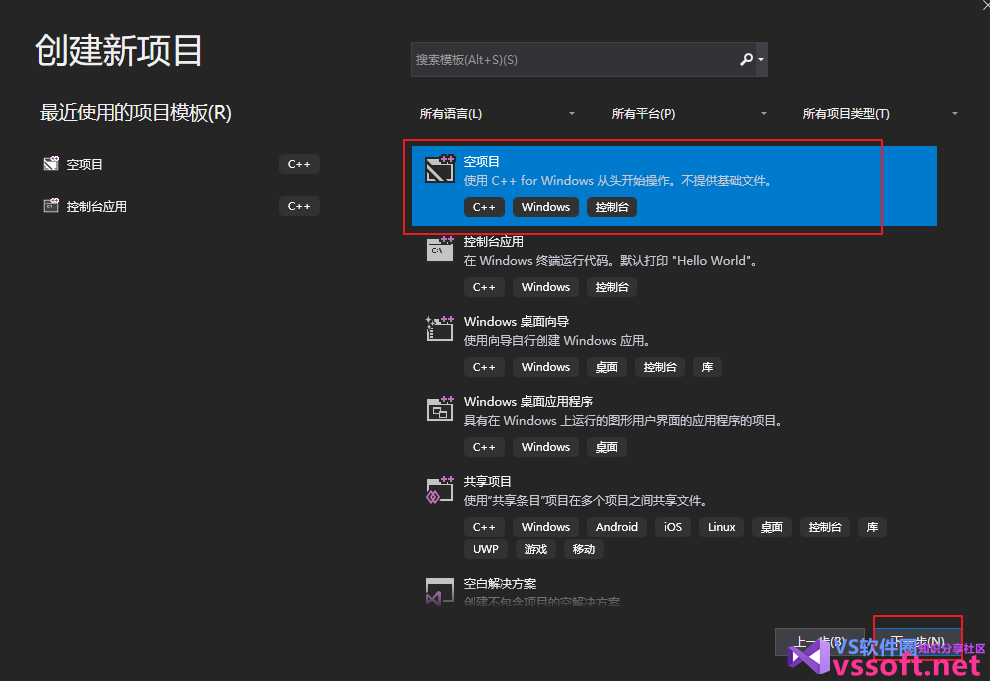The height and width of the screenshot is (681, 990).
Task: Click the Windows 桌面应用程序 template icon
Action: pos(439,408)
